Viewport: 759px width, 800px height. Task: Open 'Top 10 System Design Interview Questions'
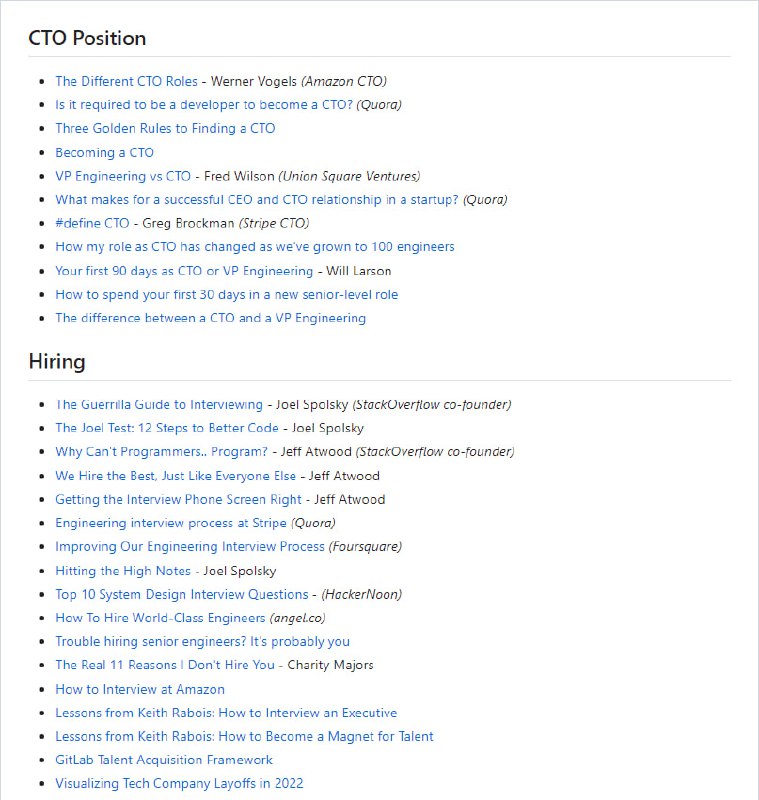tap(181, 594)
